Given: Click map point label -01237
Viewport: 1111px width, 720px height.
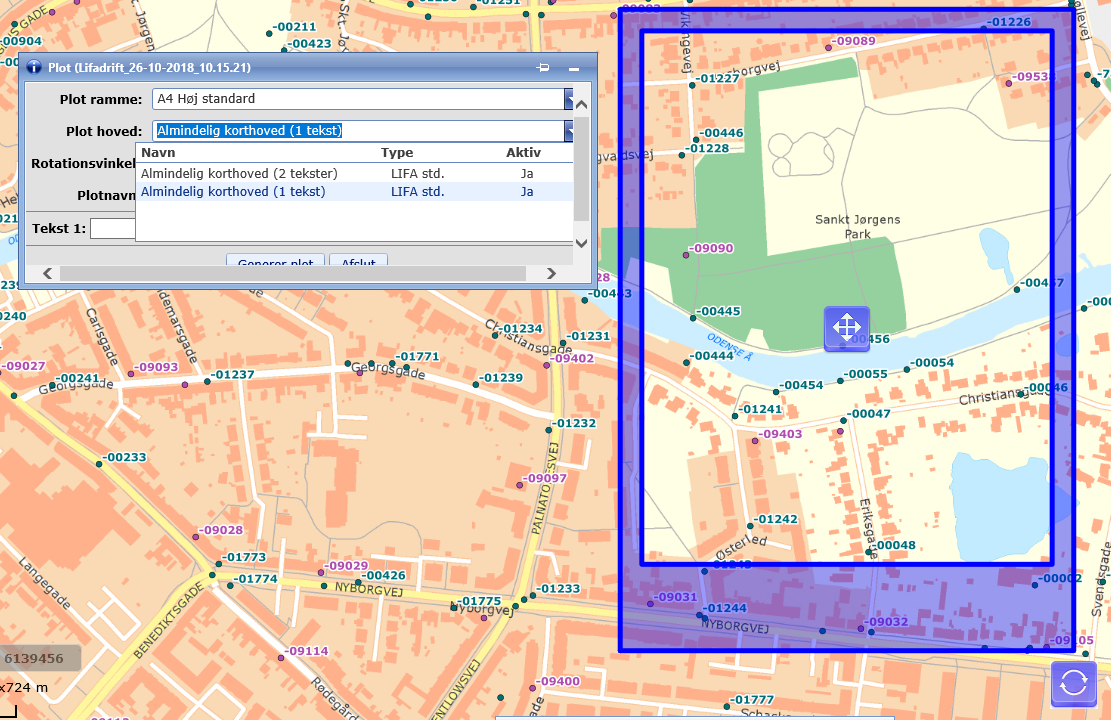Looking at the screenshot, I should point(233,374).
